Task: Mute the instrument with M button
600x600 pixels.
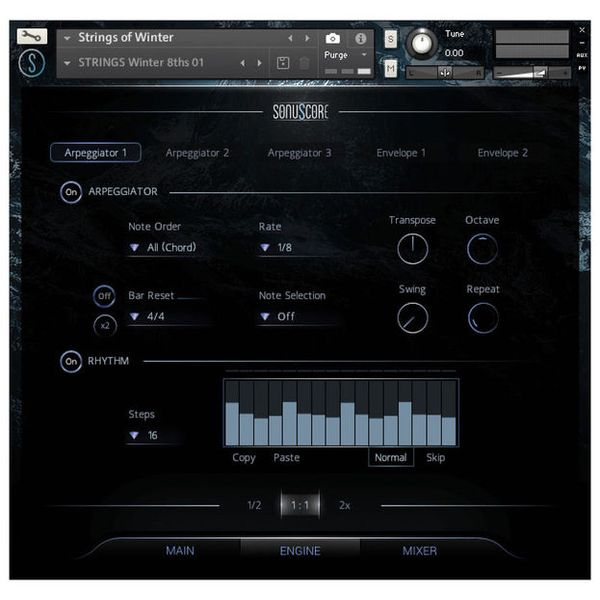Action: (x=390, y=68)
